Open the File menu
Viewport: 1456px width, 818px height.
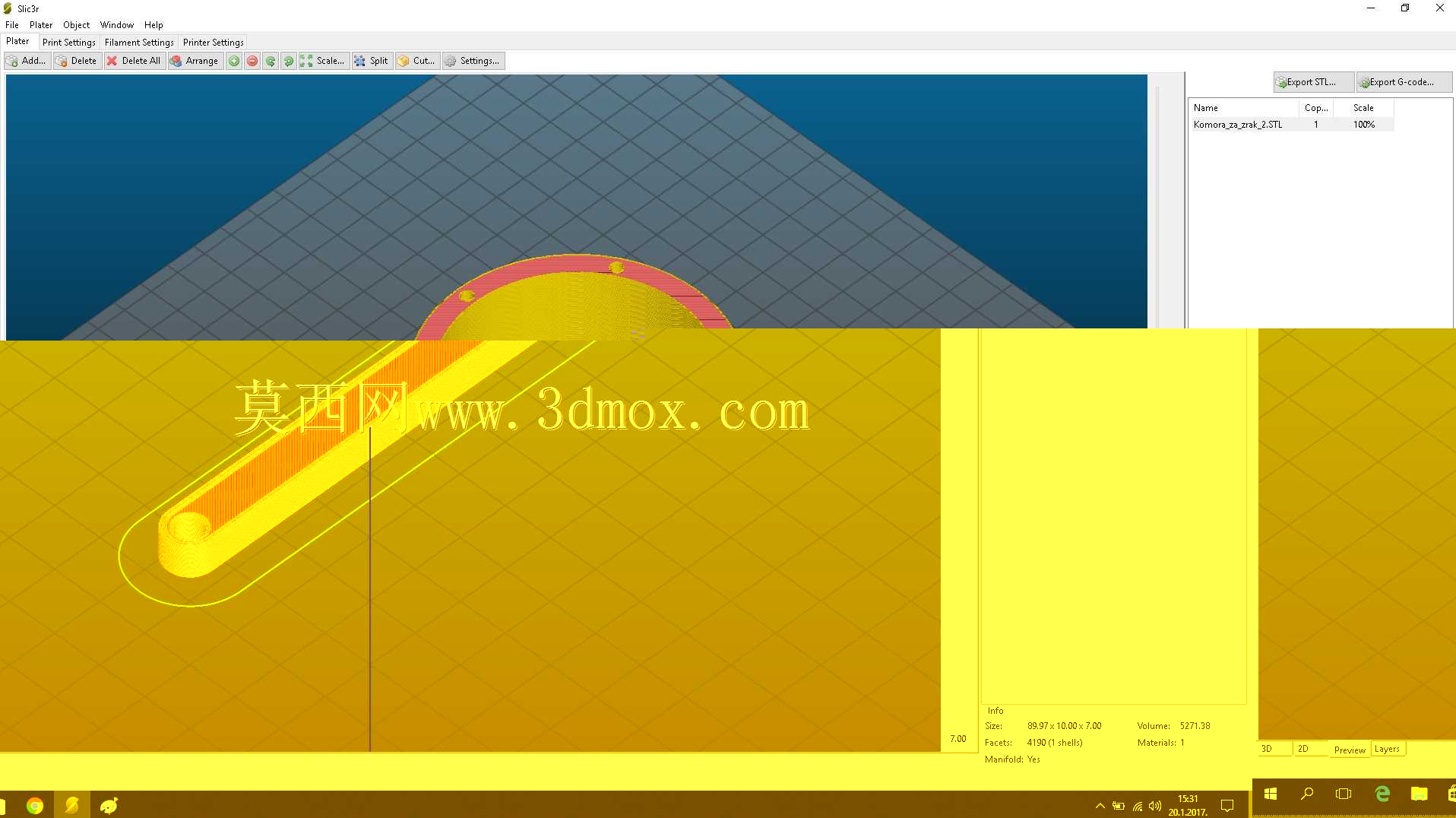[12, 25]
